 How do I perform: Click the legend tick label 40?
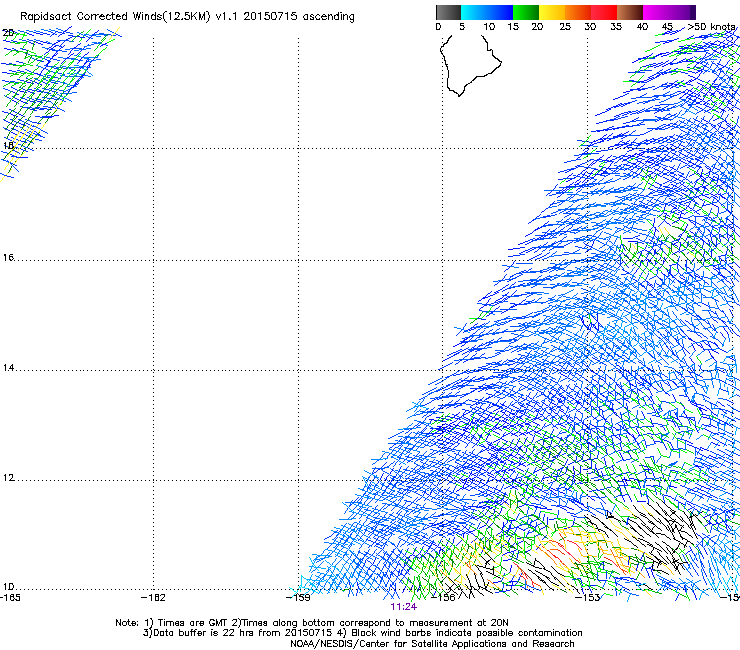(643, 27)
